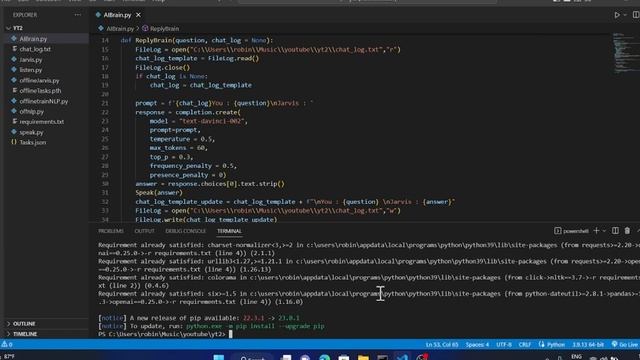Click AIBrain.py in the breadcrumb
Image resolution: width=640 pixels, height=360 pixels.
120,29
